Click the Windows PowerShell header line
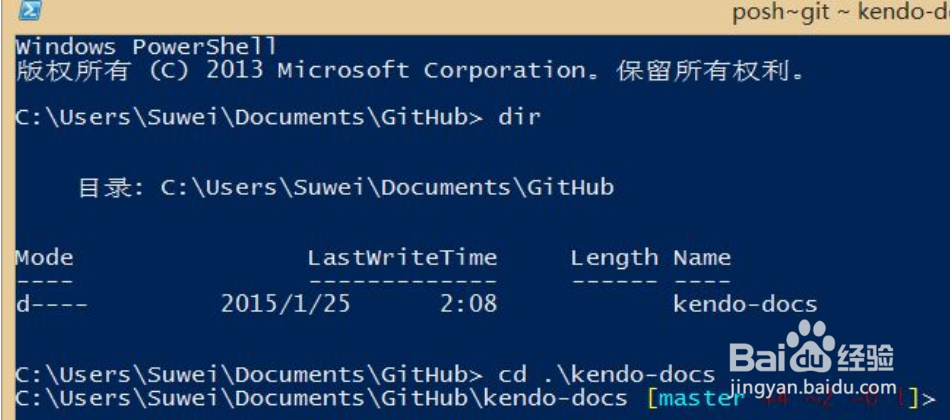Viewport: 950px width, 420px height. (x=146, y=47)
